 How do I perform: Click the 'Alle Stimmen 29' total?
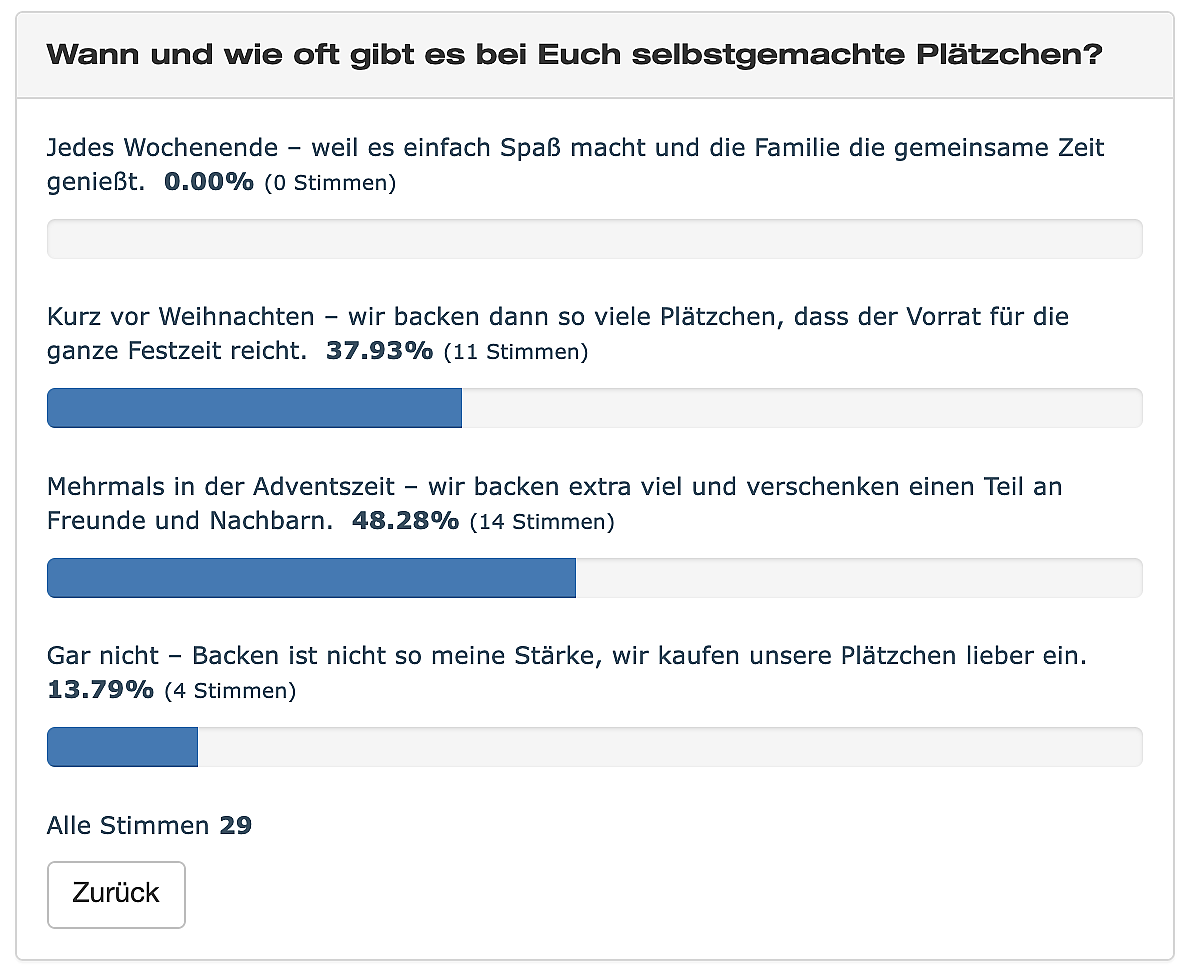coord(149,826)
